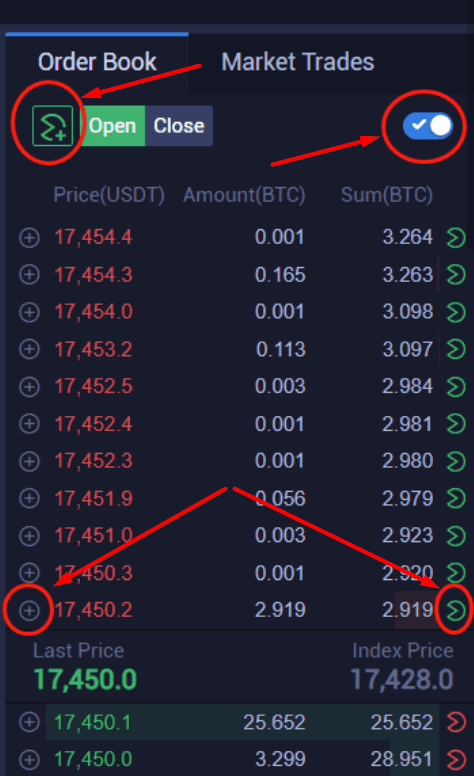The image size is (474, 776).
Task: Click red arrow icon on 17,450.1 bid row
Action: click(x=456, y=722)
